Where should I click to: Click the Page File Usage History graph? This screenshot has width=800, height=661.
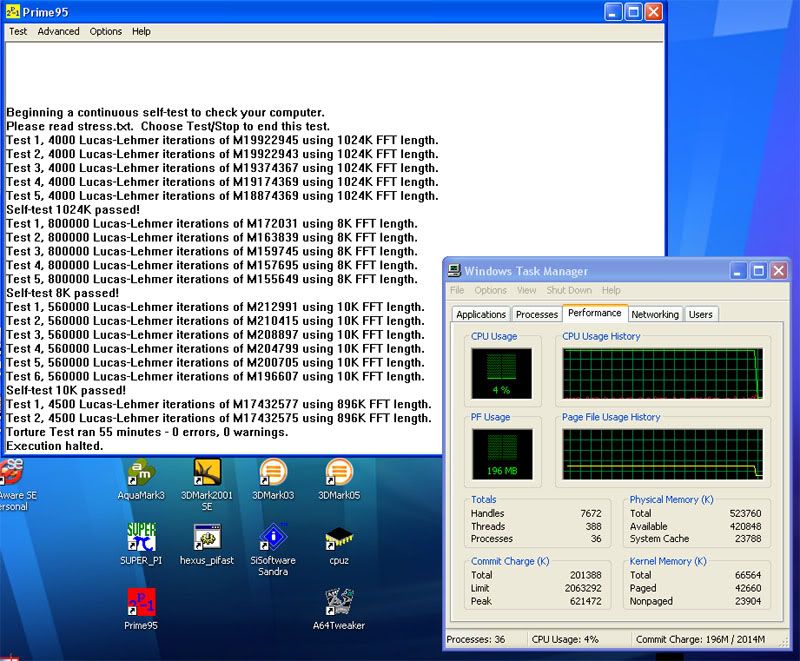coord(662,454)
